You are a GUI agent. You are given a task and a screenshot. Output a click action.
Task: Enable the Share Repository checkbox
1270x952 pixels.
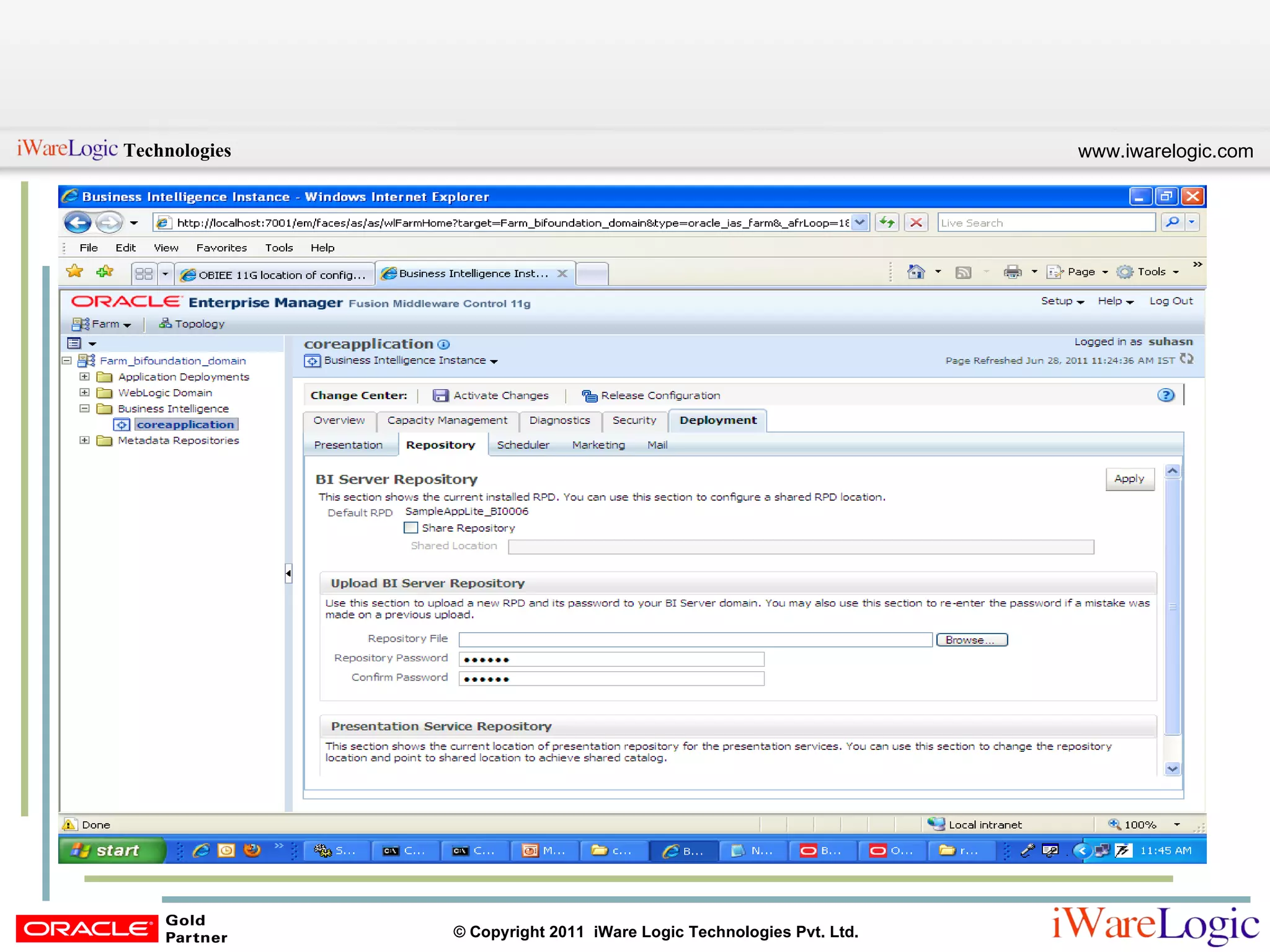411,528
